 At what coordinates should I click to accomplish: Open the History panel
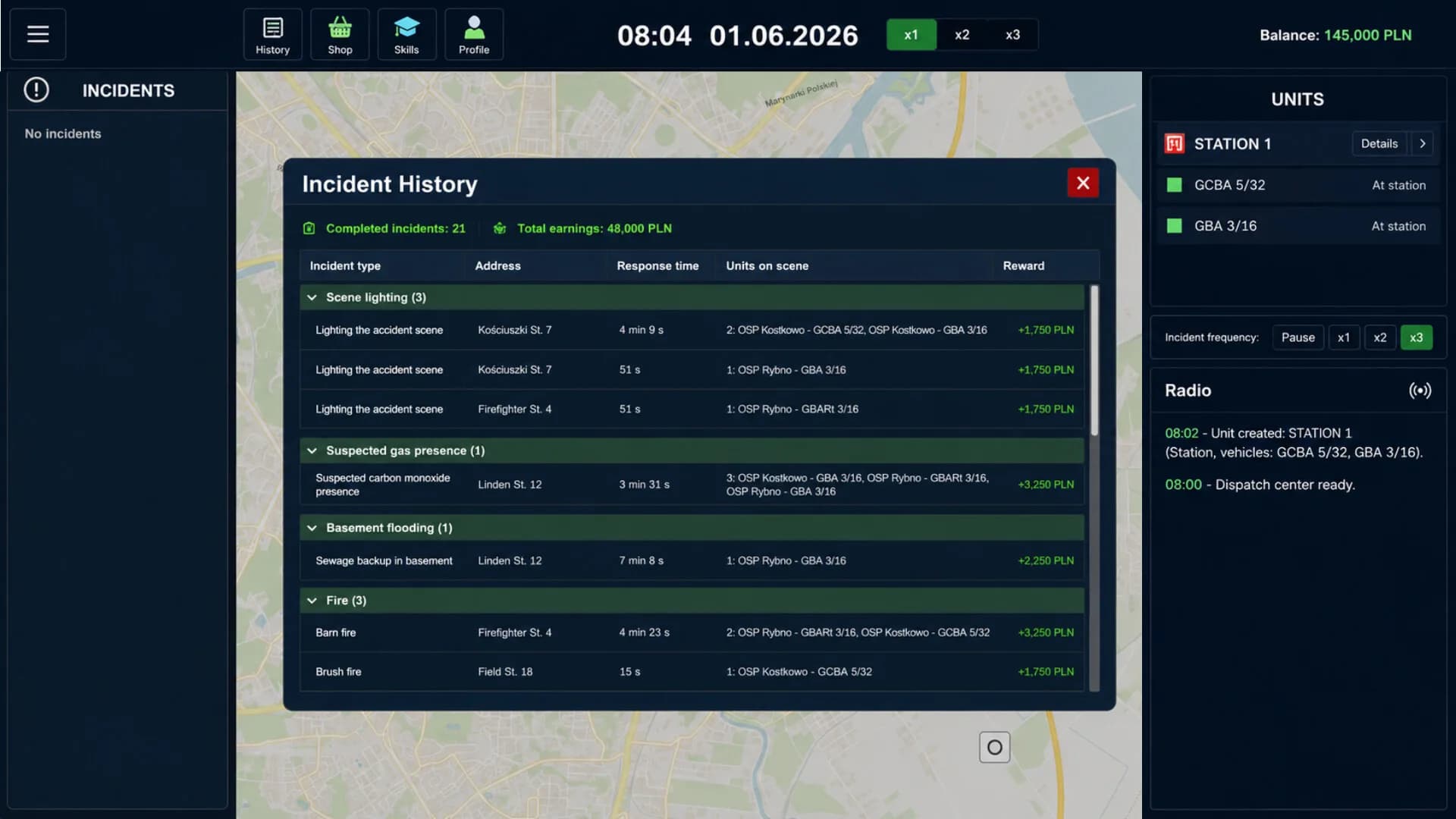click(x=272, y=34)
